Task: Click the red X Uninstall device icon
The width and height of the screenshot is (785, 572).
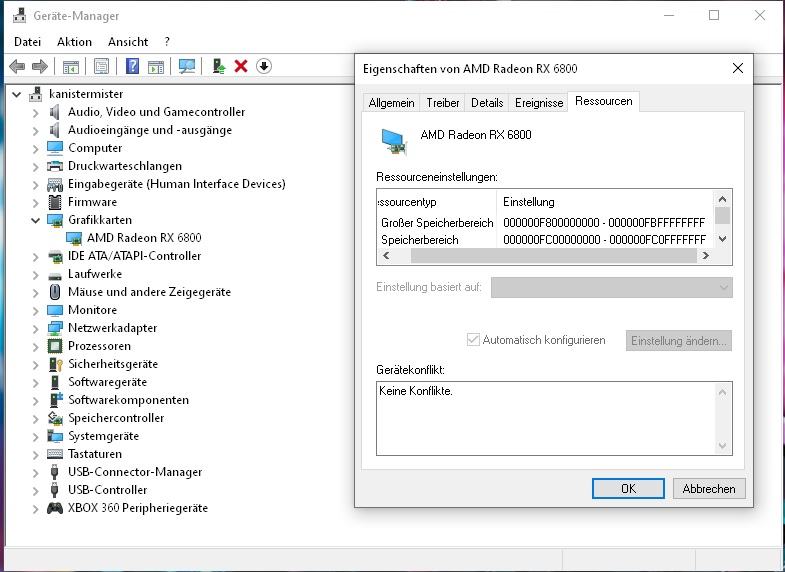Action: click(241, 66)
